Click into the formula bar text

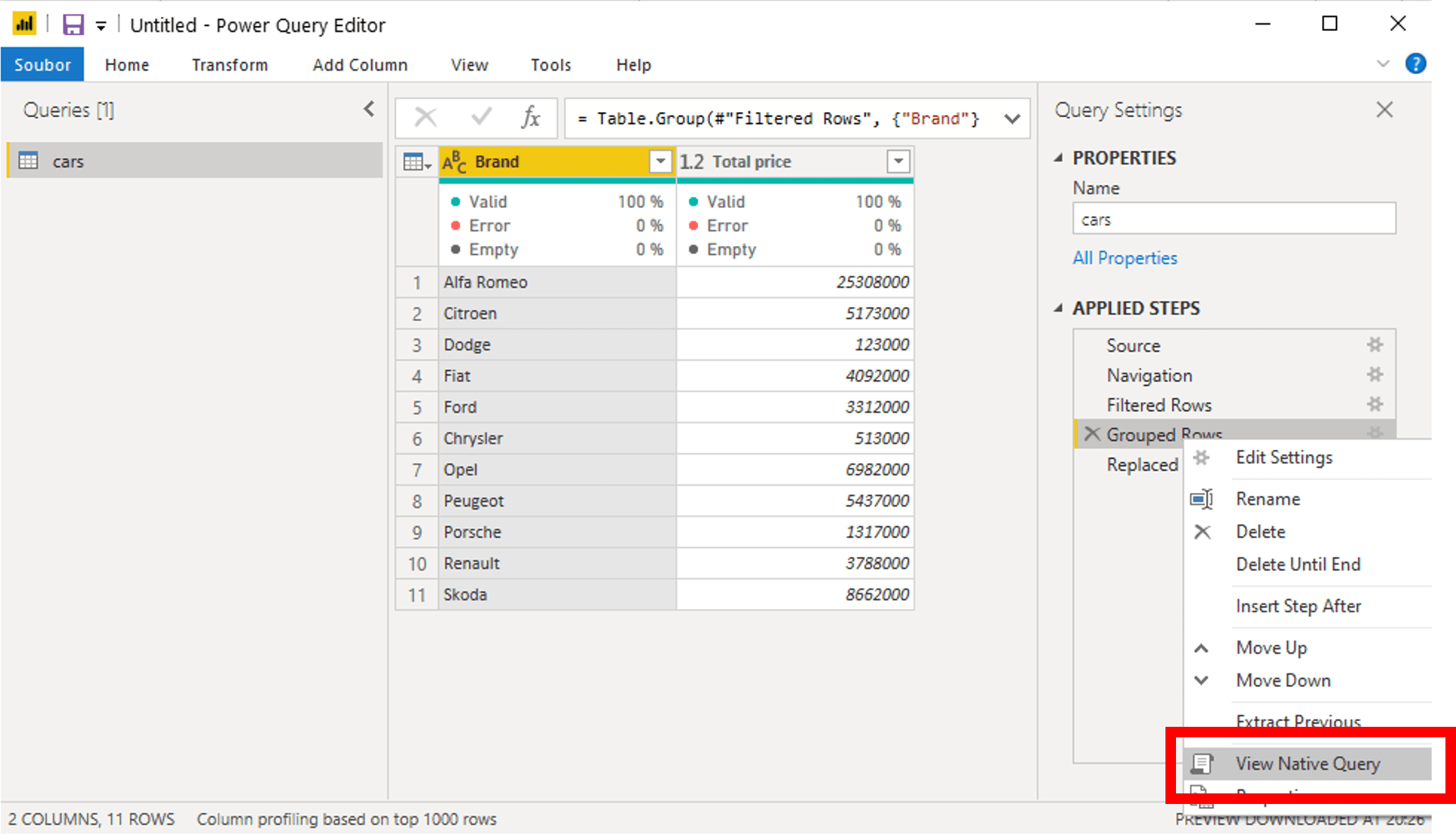click(x=779, y=119)
